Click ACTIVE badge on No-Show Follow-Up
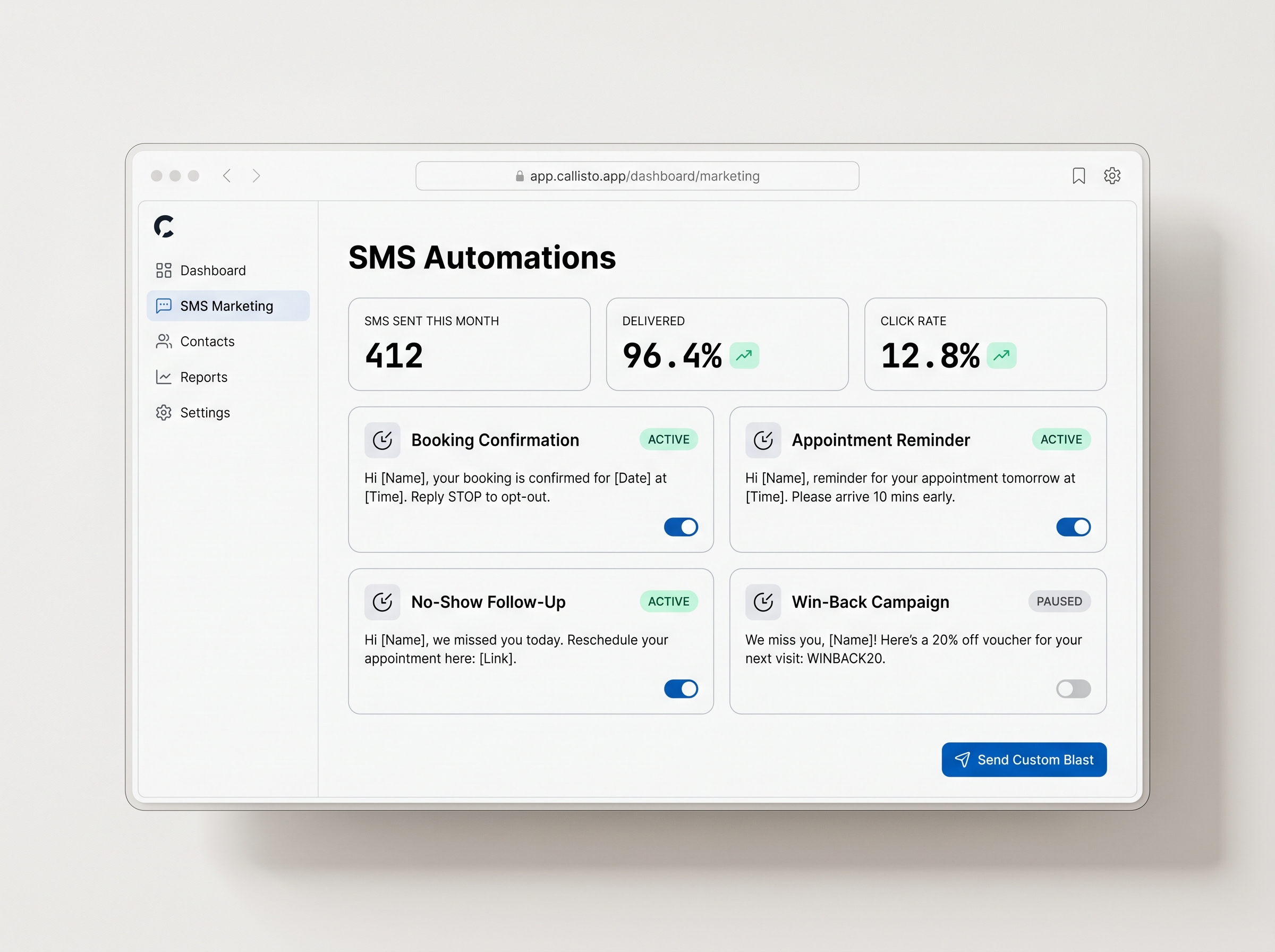This screenshot has width=1275, height=952. [668, 601]
